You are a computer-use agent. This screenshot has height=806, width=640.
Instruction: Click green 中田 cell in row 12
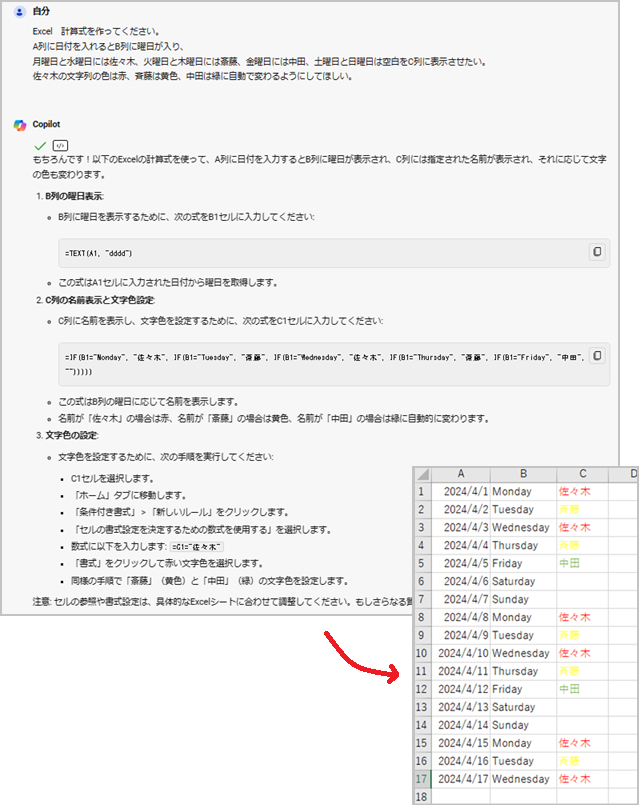click(x=582, y=689)
